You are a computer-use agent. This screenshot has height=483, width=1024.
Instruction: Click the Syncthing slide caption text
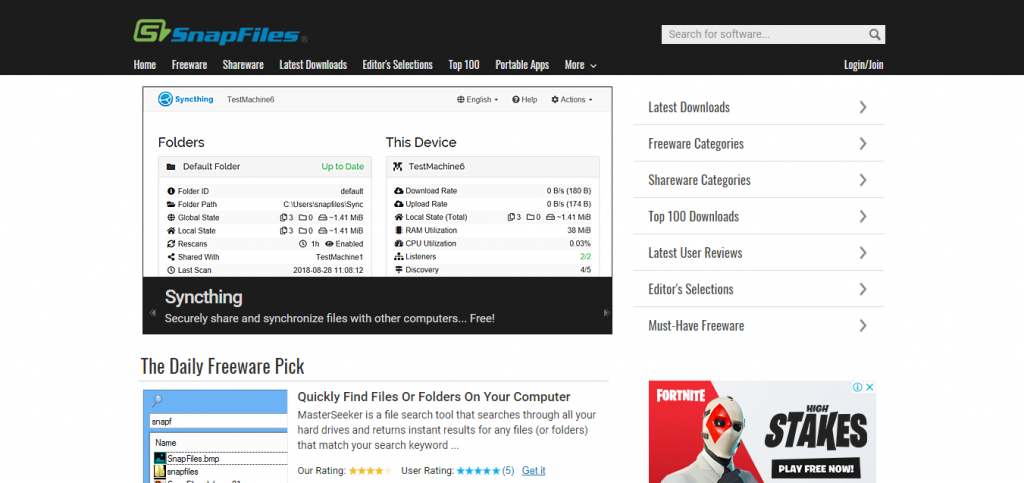330,319
